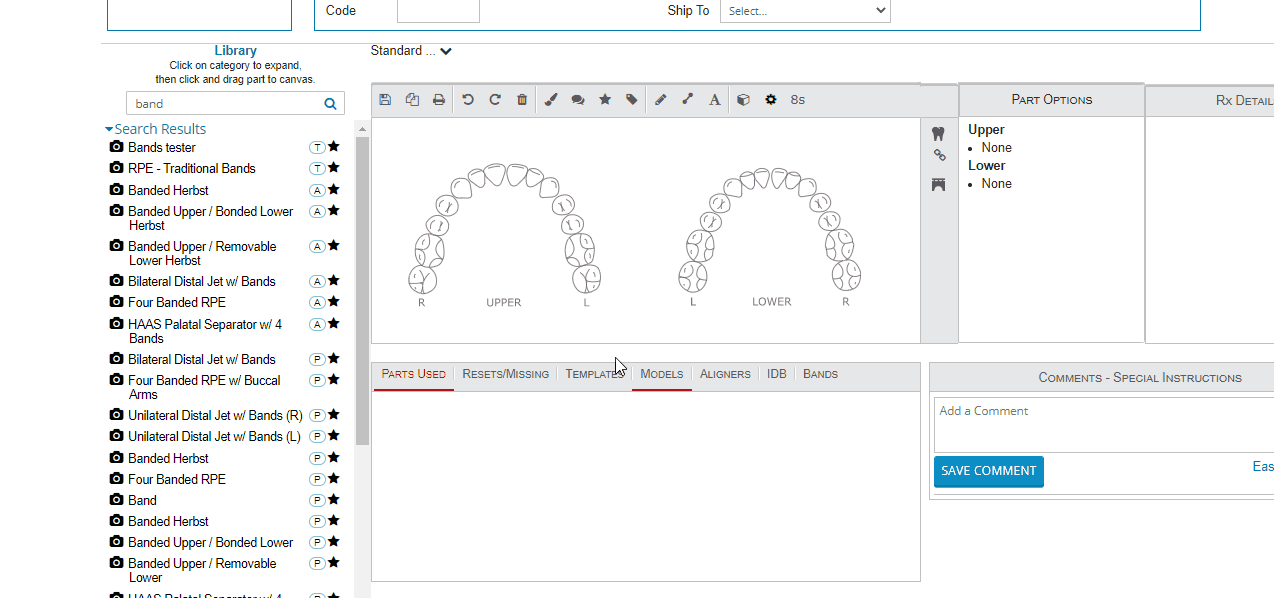Toggle favorite star for Bands tester
The image size is (1274, 598).
pyautogui.click(x=334, y=147)
